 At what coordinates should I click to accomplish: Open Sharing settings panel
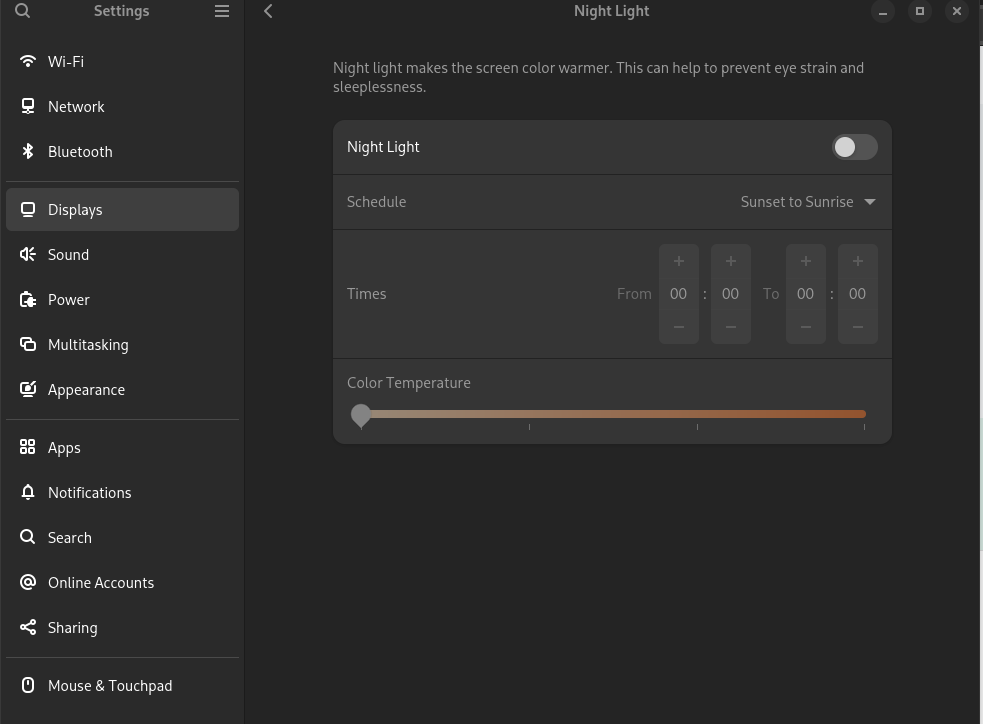pos(122,627)
